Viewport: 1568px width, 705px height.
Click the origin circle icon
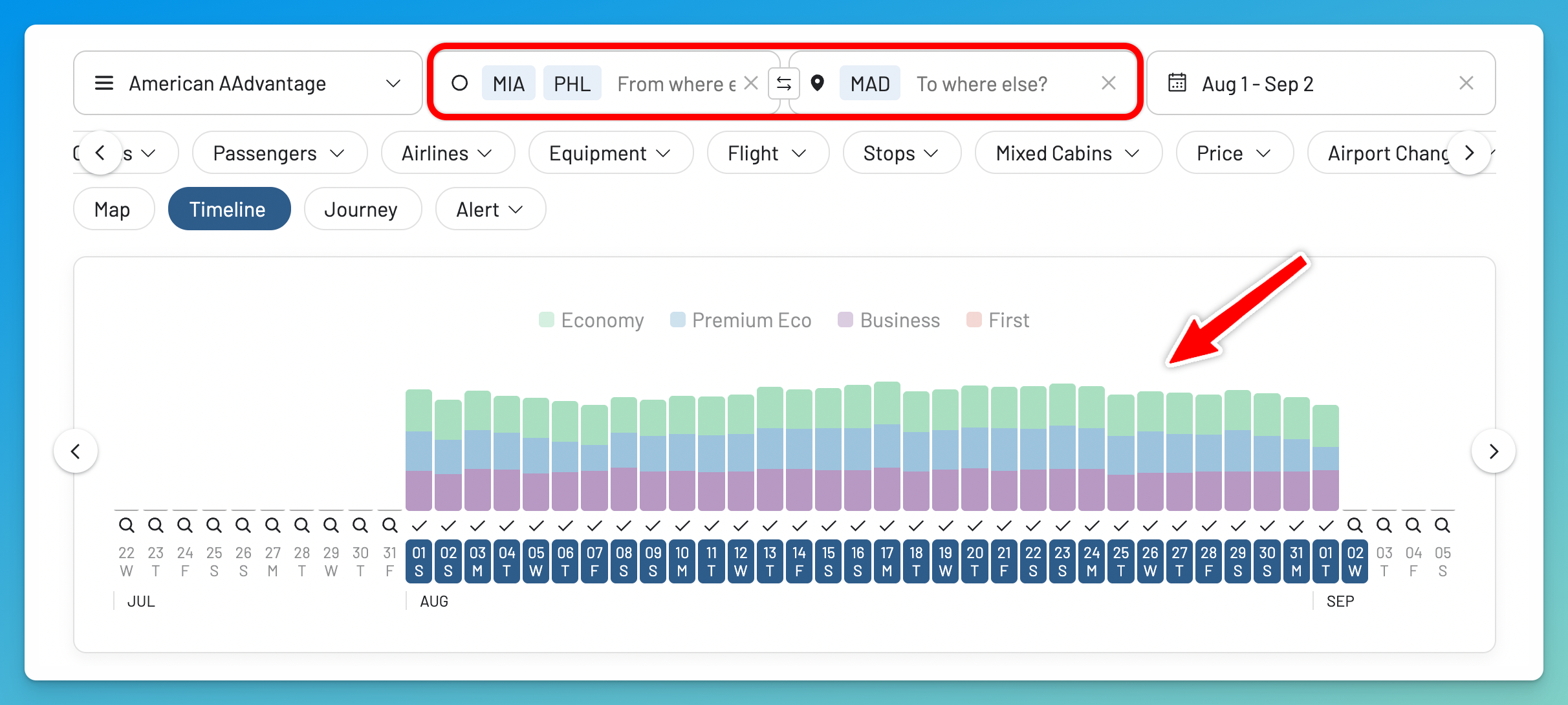[459, 83]
